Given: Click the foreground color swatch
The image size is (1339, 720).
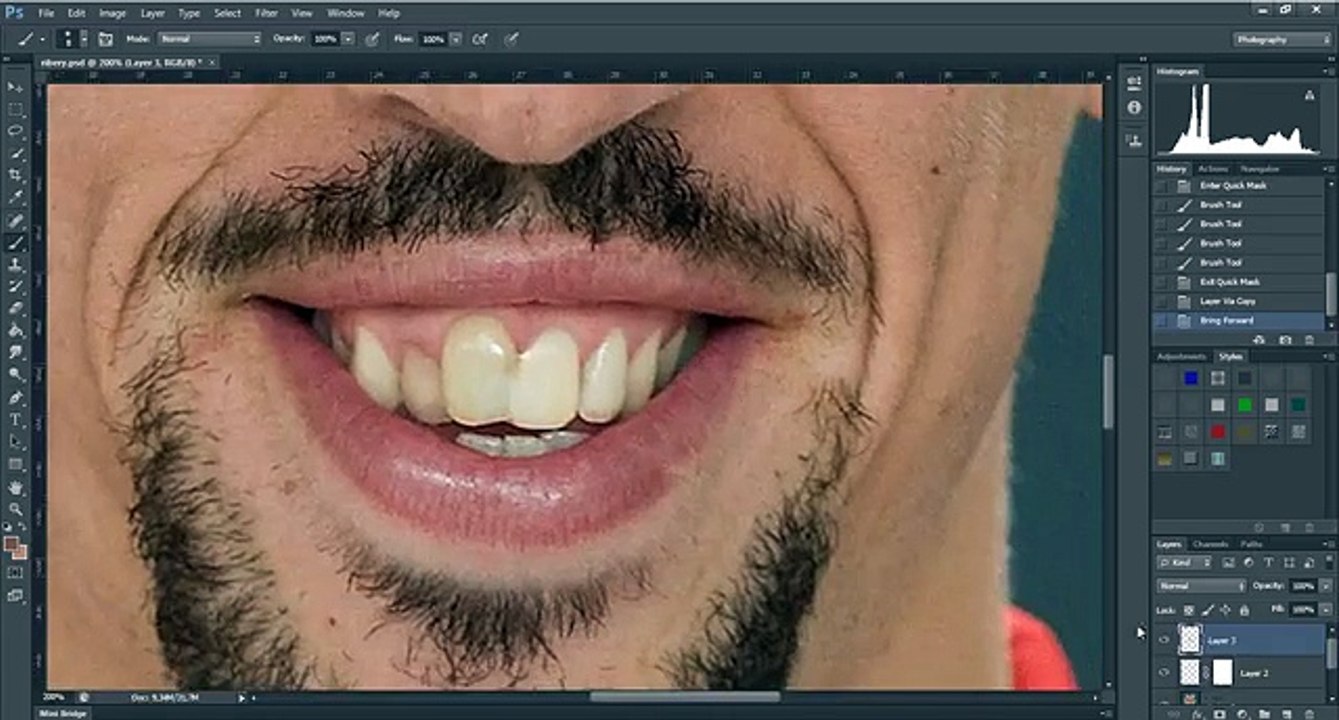Looking at the screenshot, I should (11, 544).
